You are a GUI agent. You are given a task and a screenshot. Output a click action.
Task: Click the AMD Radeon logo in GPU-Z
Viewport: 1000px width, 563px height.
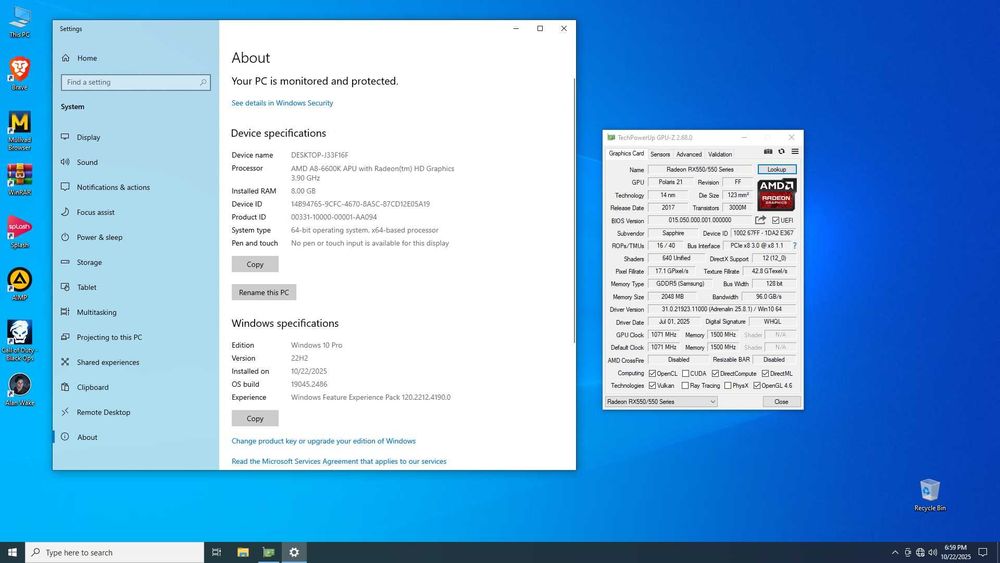(x=776, y=194)
